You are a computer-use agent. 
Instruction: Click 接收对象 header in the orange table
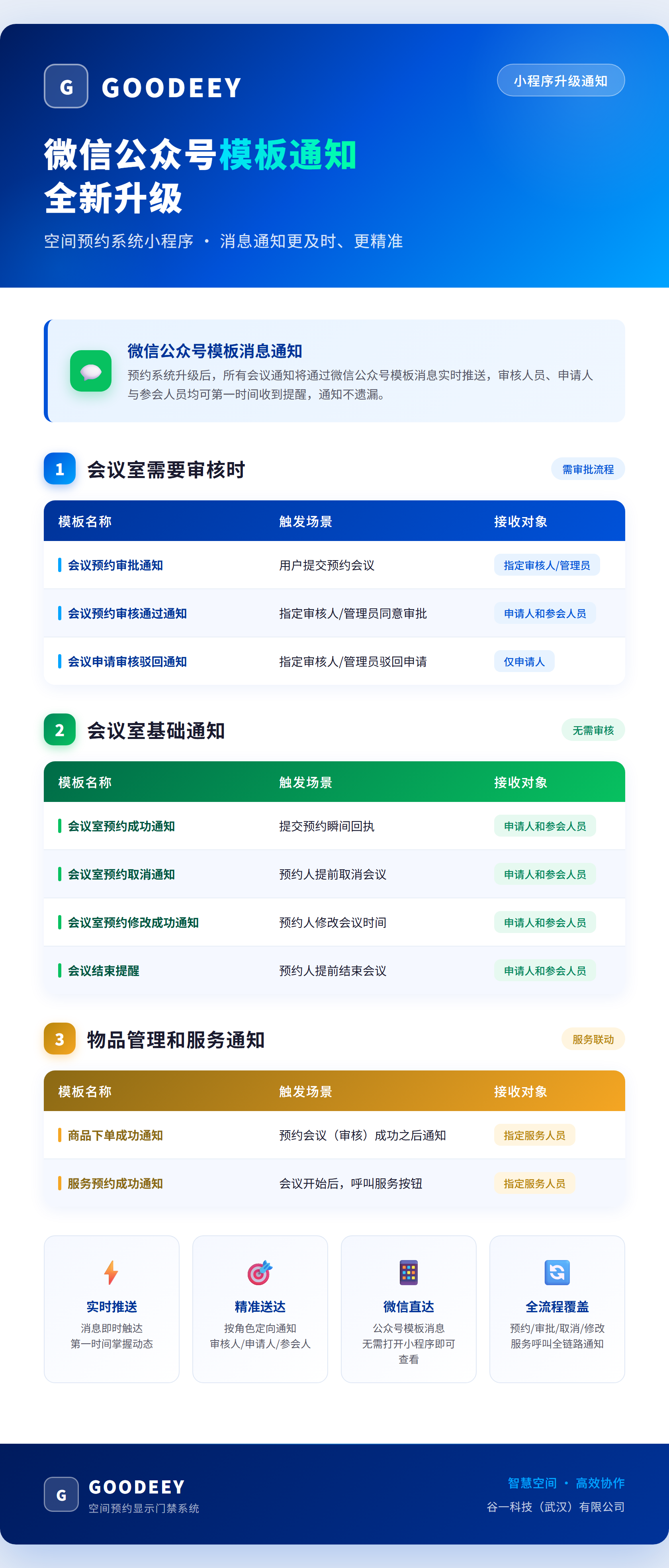520,1091
